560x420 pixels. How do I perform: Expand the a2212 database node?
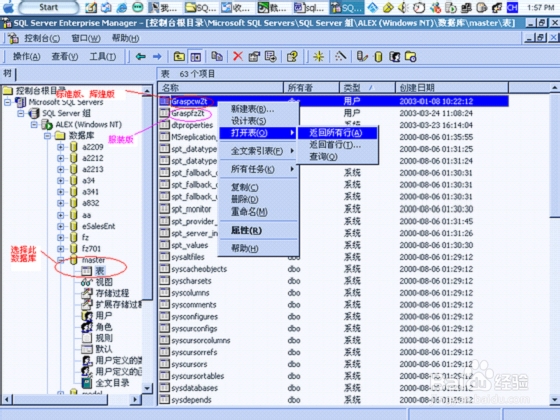tap(60, 158)
